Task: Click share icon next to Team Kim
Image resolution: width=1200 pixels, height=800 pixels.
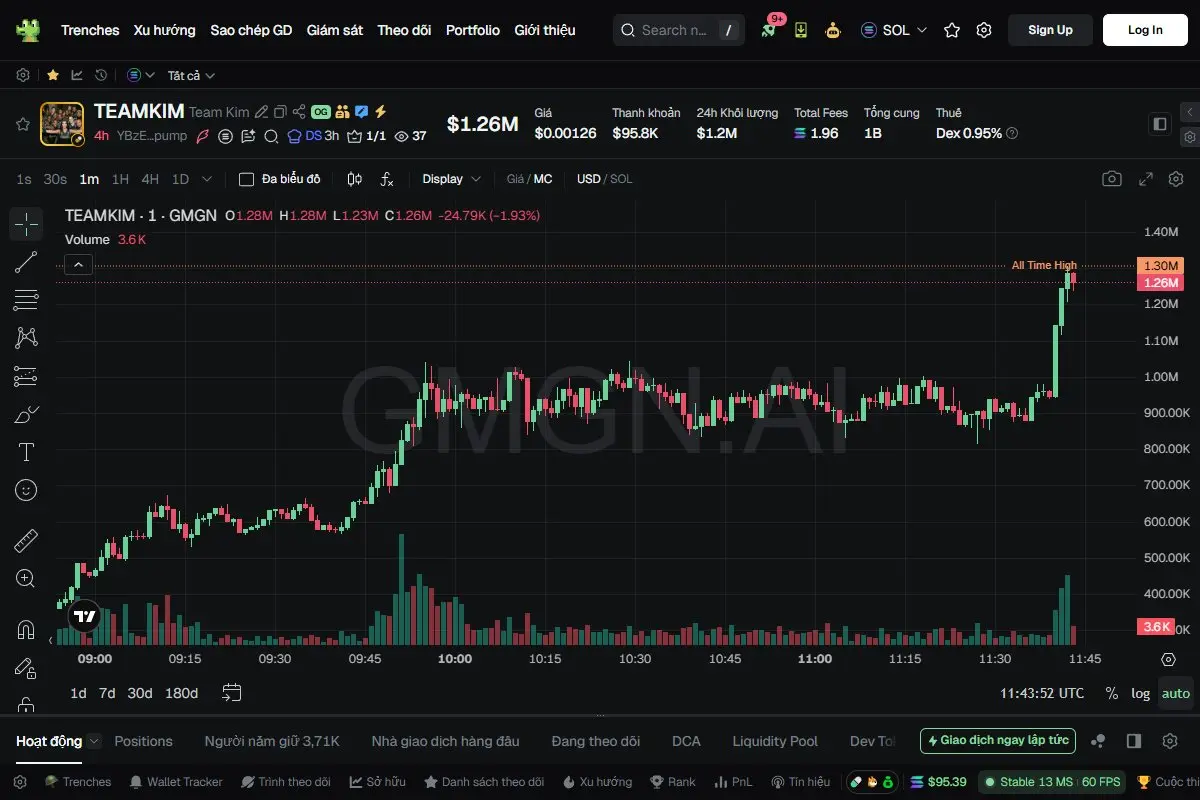Action: coord(299,112)
